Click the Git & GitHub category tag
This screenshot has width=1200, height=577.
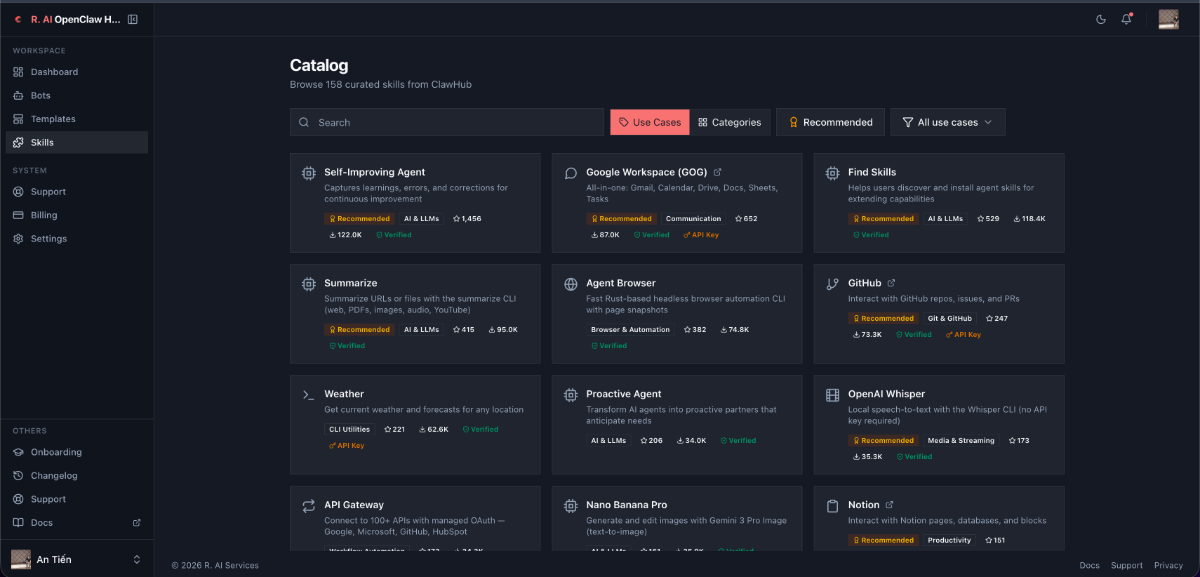click(x=949, y=318)
